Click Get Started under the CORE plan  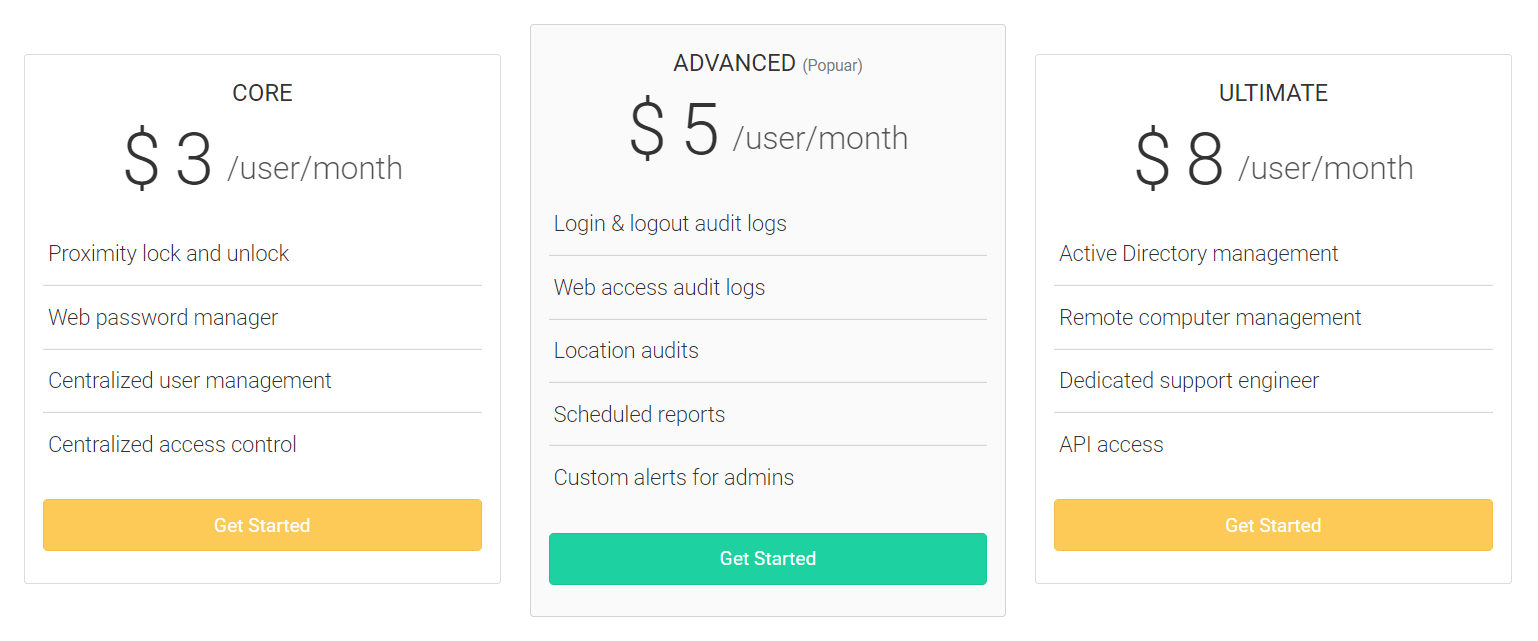262,525
